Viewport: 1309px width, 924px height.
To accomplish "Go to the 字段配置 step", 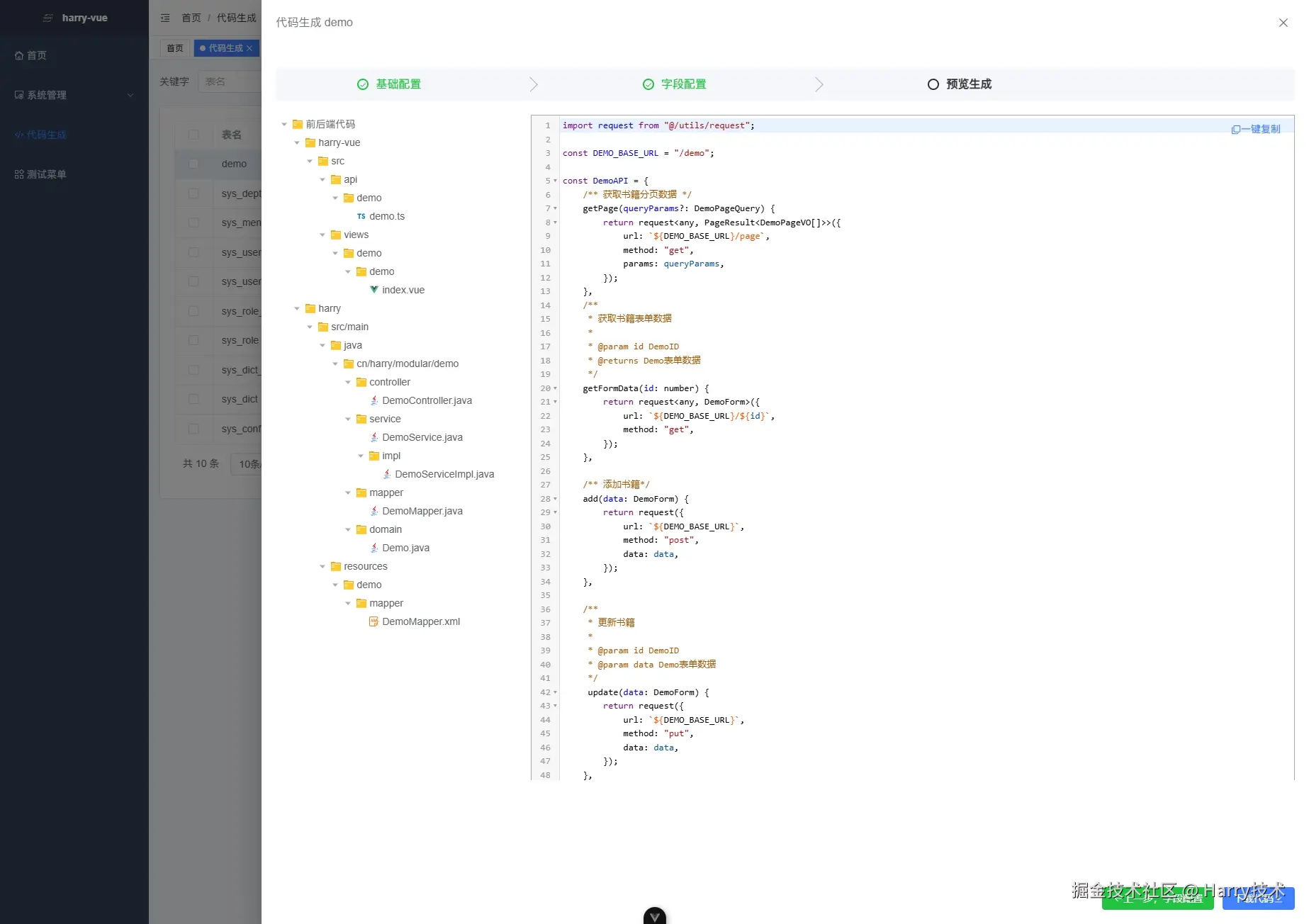I will tap(675, 84).
